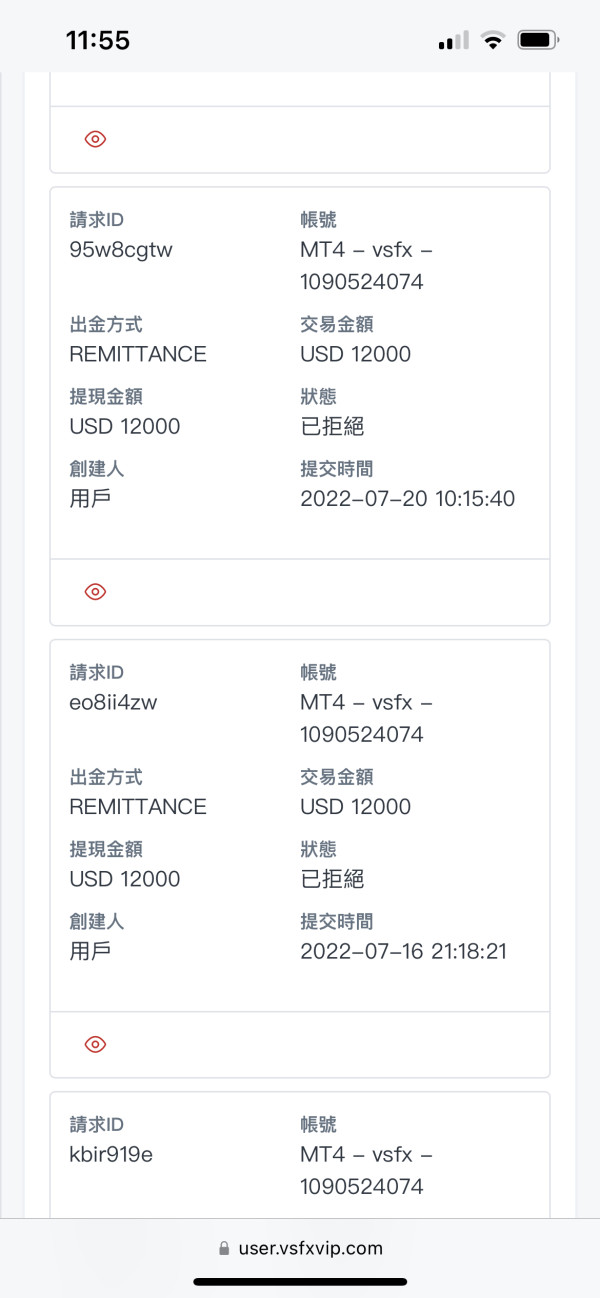The image size is (600, 1298).
Task: Tap REMITTANCE method in the eo8ii4zw card
Action: pos(138,806)
